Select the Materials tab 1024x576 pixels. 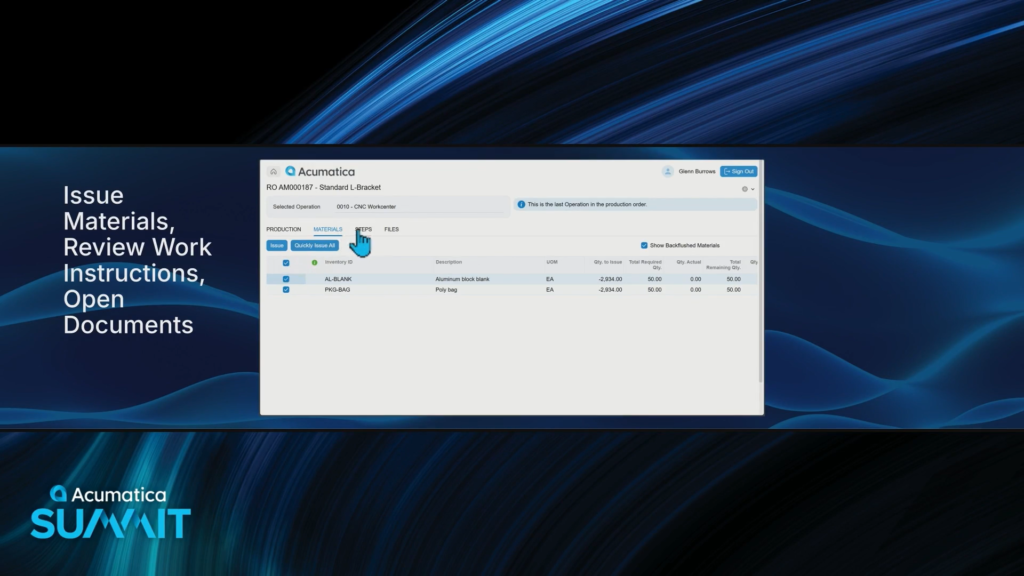point(327,229)
